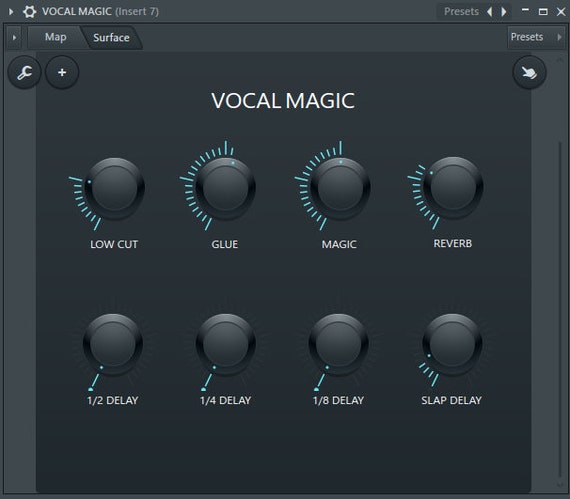Click the LOW CUT knob
The width and height of the screenshot is (570, 499).
click(x=114, y=189)
